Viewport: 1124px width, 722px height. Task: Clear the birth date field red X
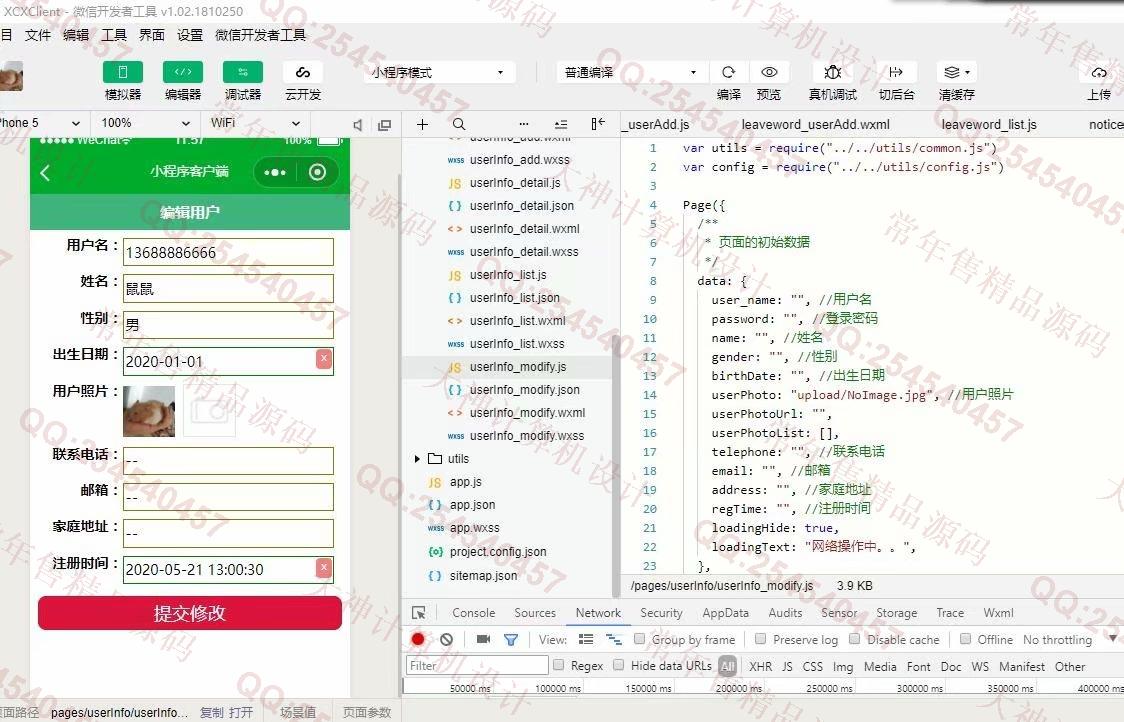click(324, 358)
